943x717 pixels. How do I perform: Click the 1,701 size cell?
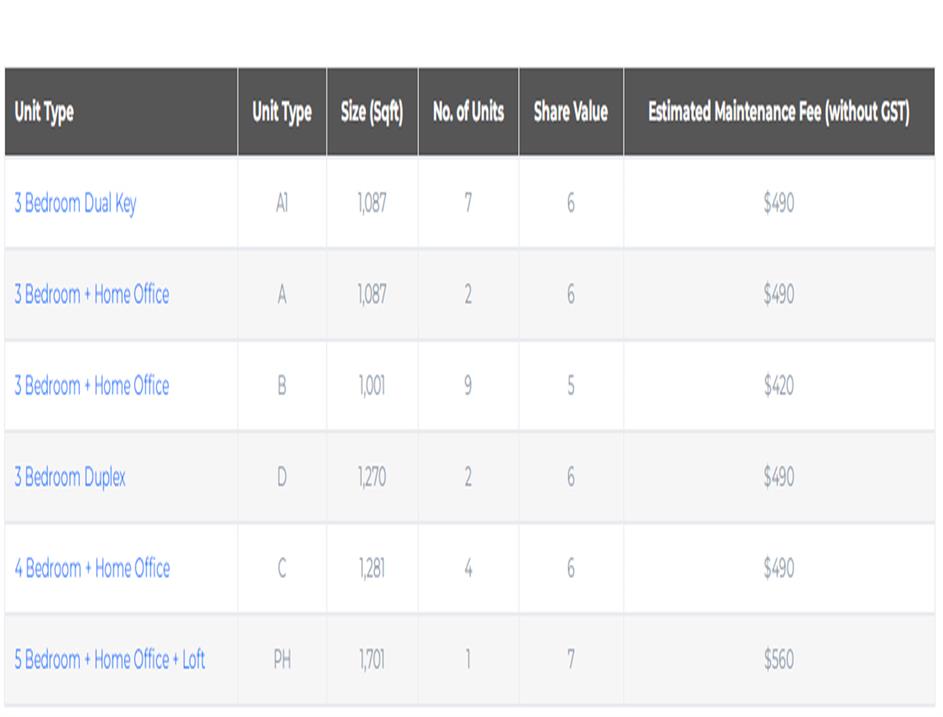371,660
